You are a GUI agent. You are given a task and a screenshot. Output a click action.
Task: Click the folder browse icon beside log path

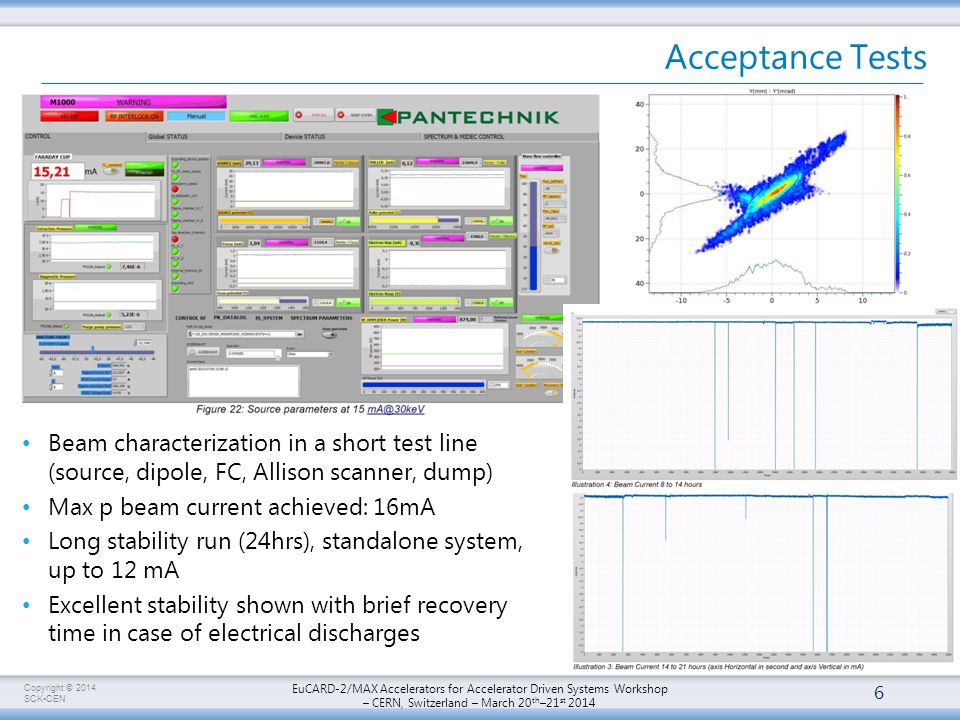click(299, 334)
